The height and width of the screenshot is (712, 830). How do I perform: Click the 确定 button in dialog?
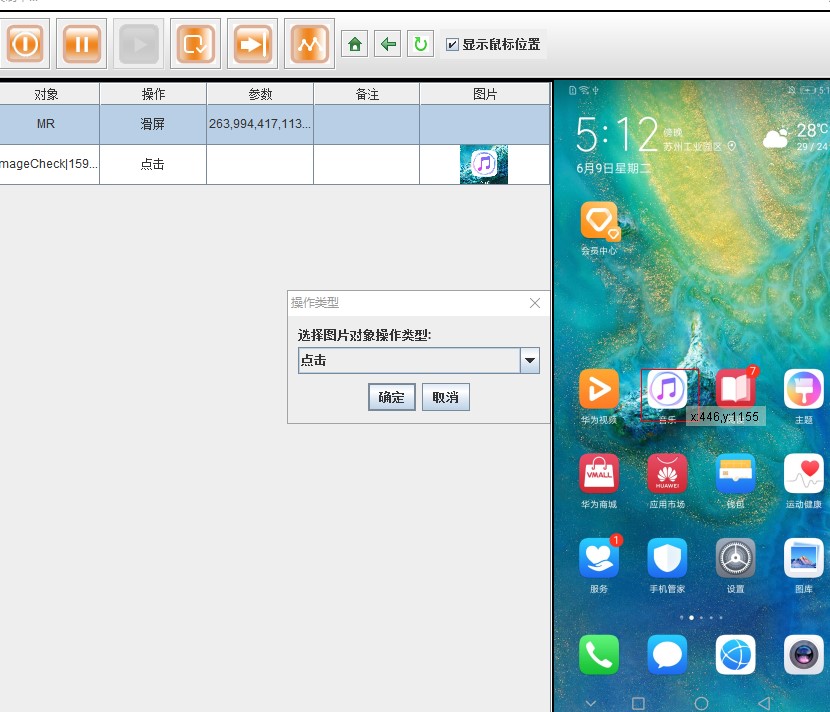click(x=391, y=397)
